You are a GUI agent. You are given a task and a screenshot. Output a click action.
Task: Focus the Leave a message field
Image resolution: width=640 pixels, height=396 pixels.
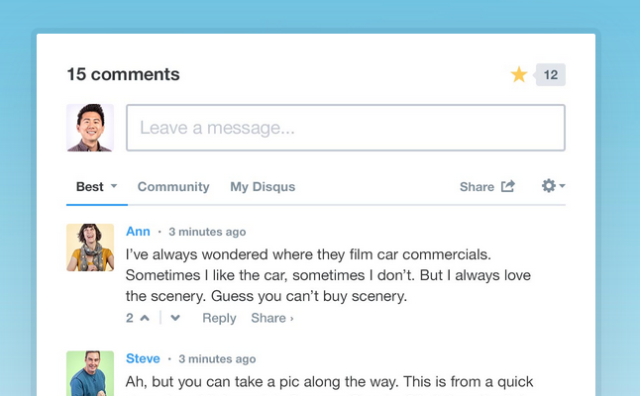346,128
